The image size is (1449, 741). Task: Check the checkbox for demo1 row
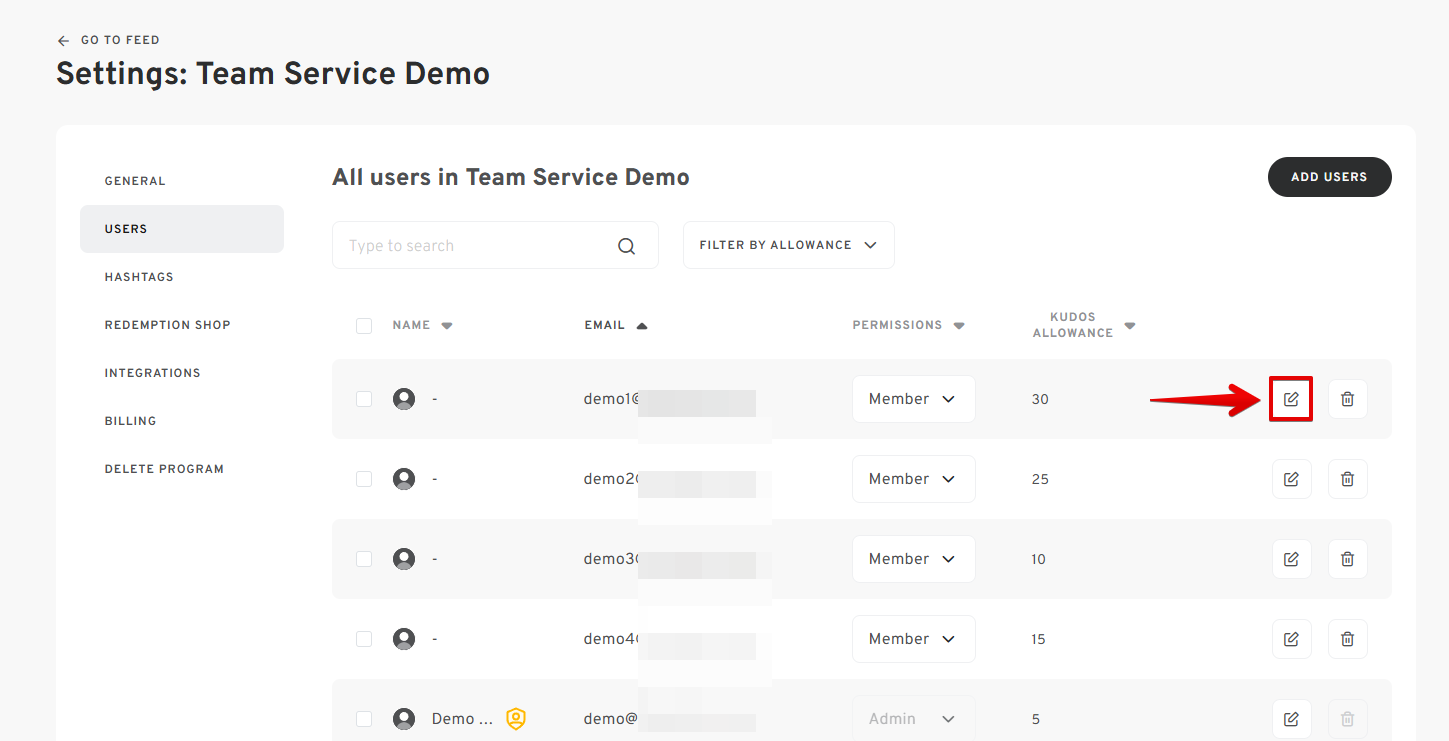pyautogui.click(x=364, y=399)
